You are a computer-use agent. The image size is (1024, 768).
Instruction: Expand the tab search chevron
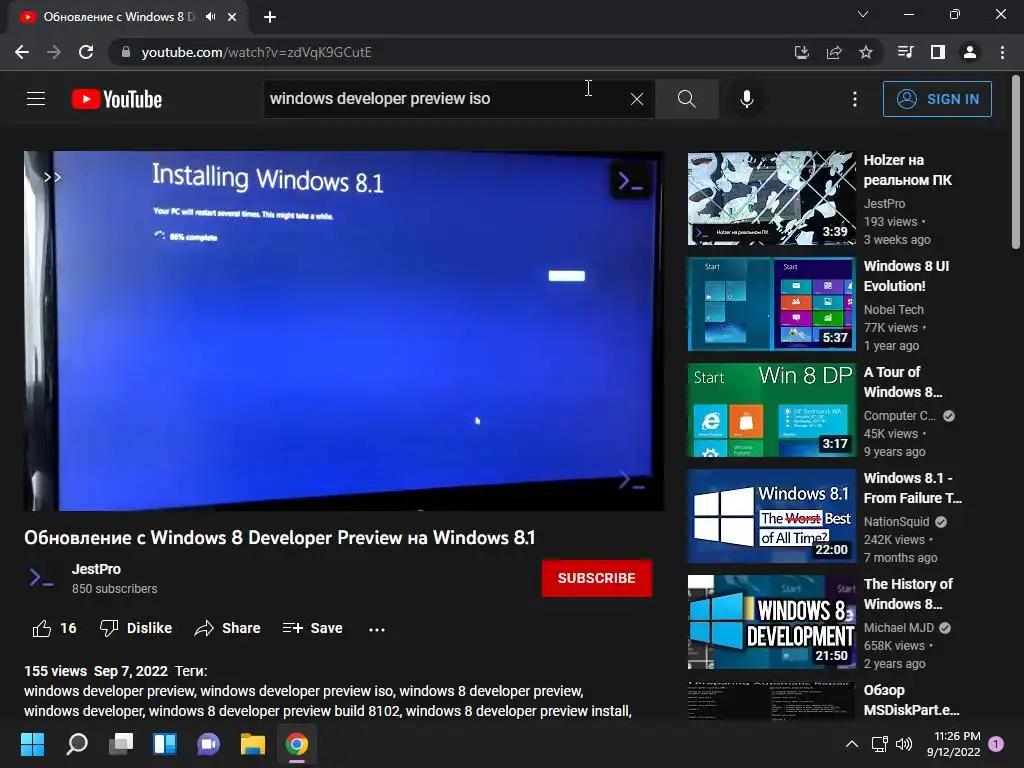[863, 14]
